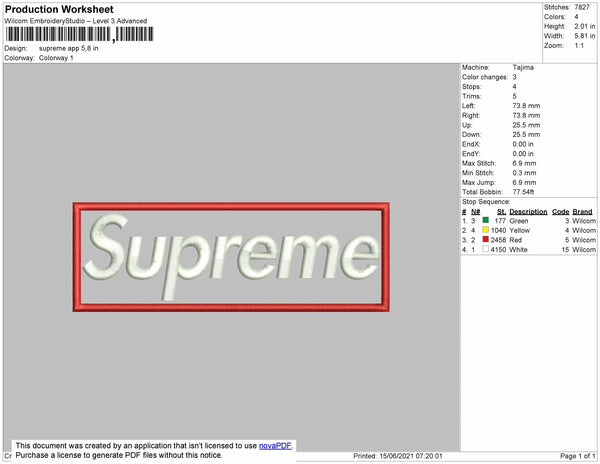Click the 'St.' column header
600x464 pixels.
[x=501, y=212]
